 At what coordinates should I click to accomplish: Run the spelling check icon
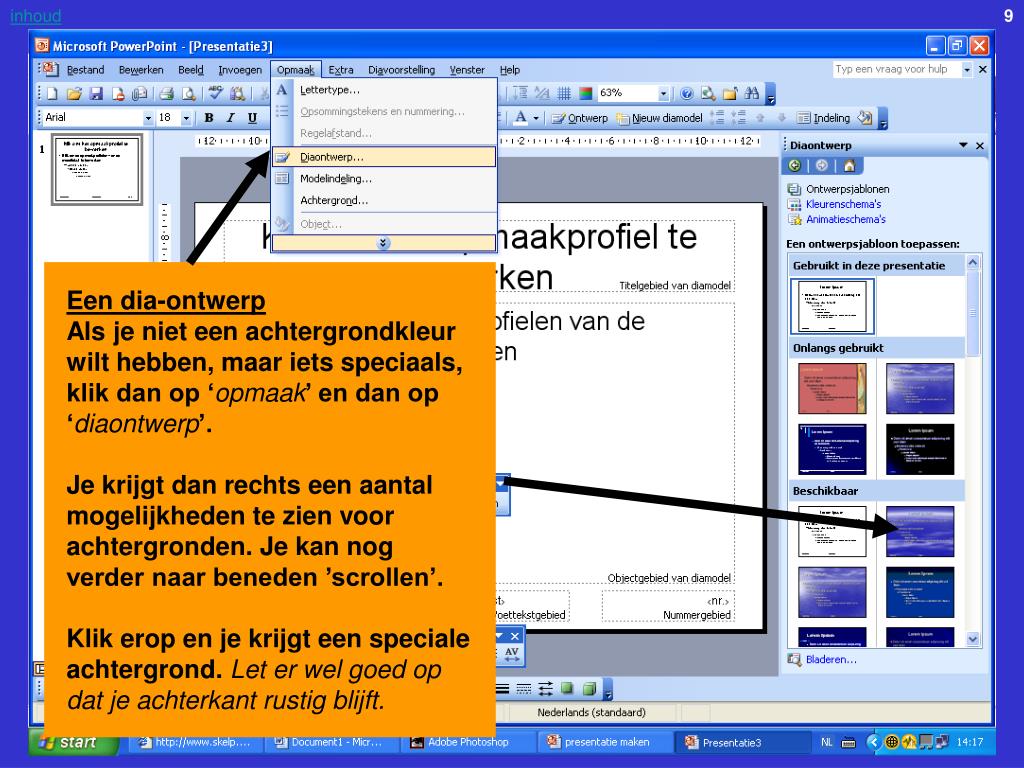215,94
